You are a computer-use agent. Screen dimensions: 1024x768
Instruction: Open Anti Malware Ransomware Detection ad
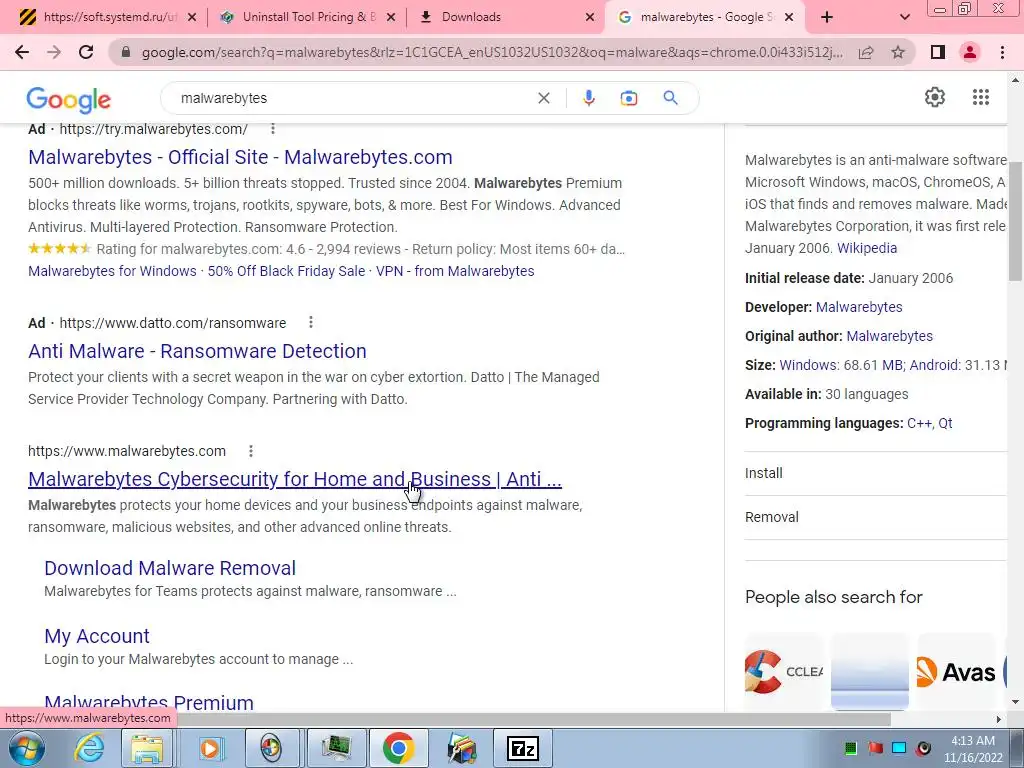pos(197,351)
